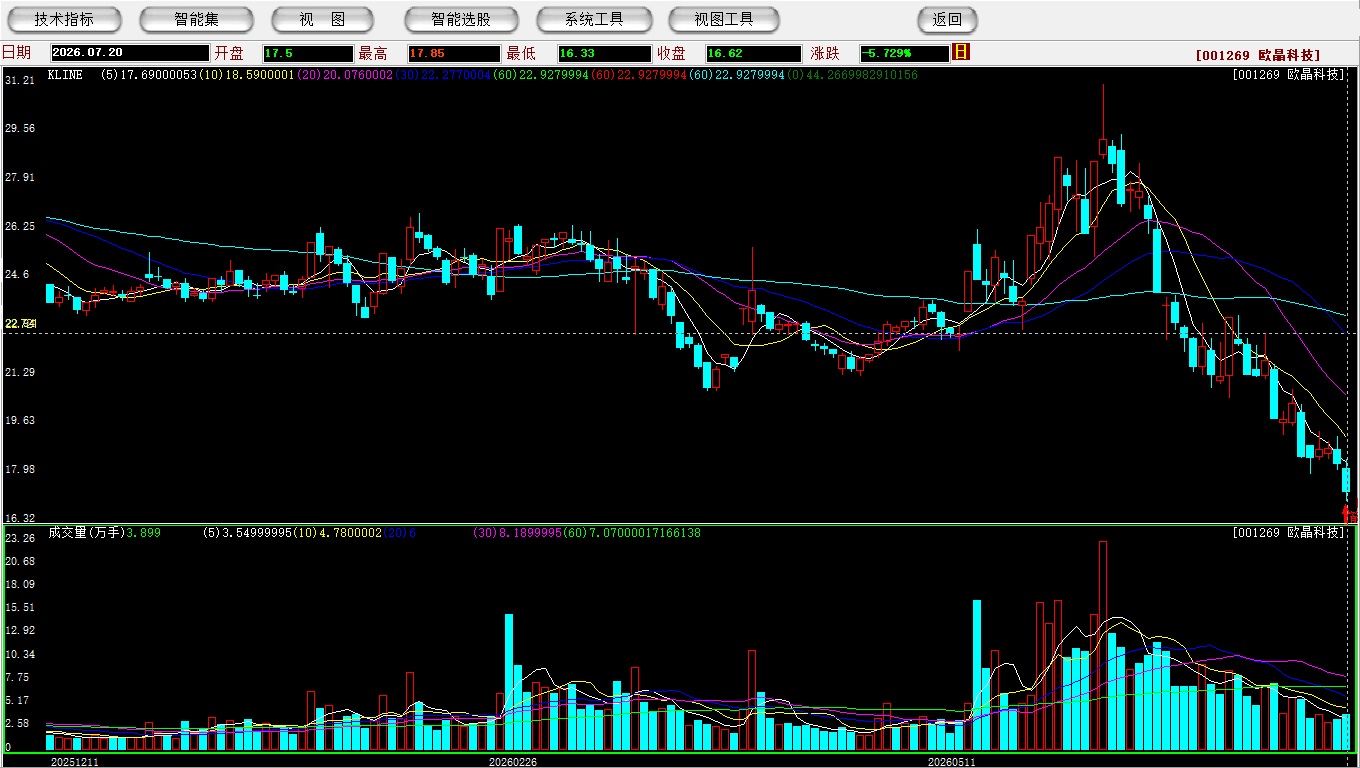Click the KLINE indicator label

[x=66, y=75]
